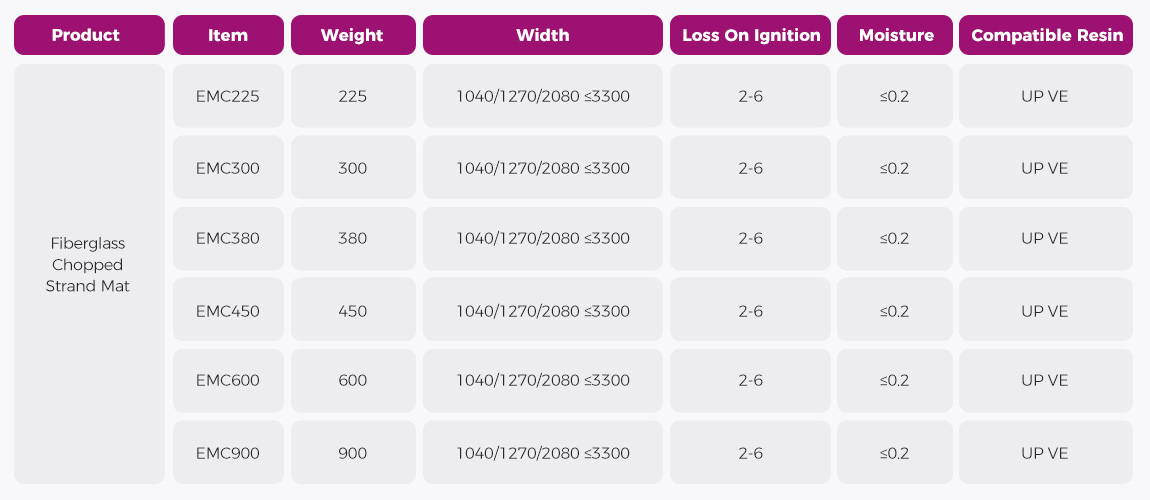Click the width cell in the EMC450 row
The height and width of the screenshot is (500, 1150).
(x=542, y=311)
